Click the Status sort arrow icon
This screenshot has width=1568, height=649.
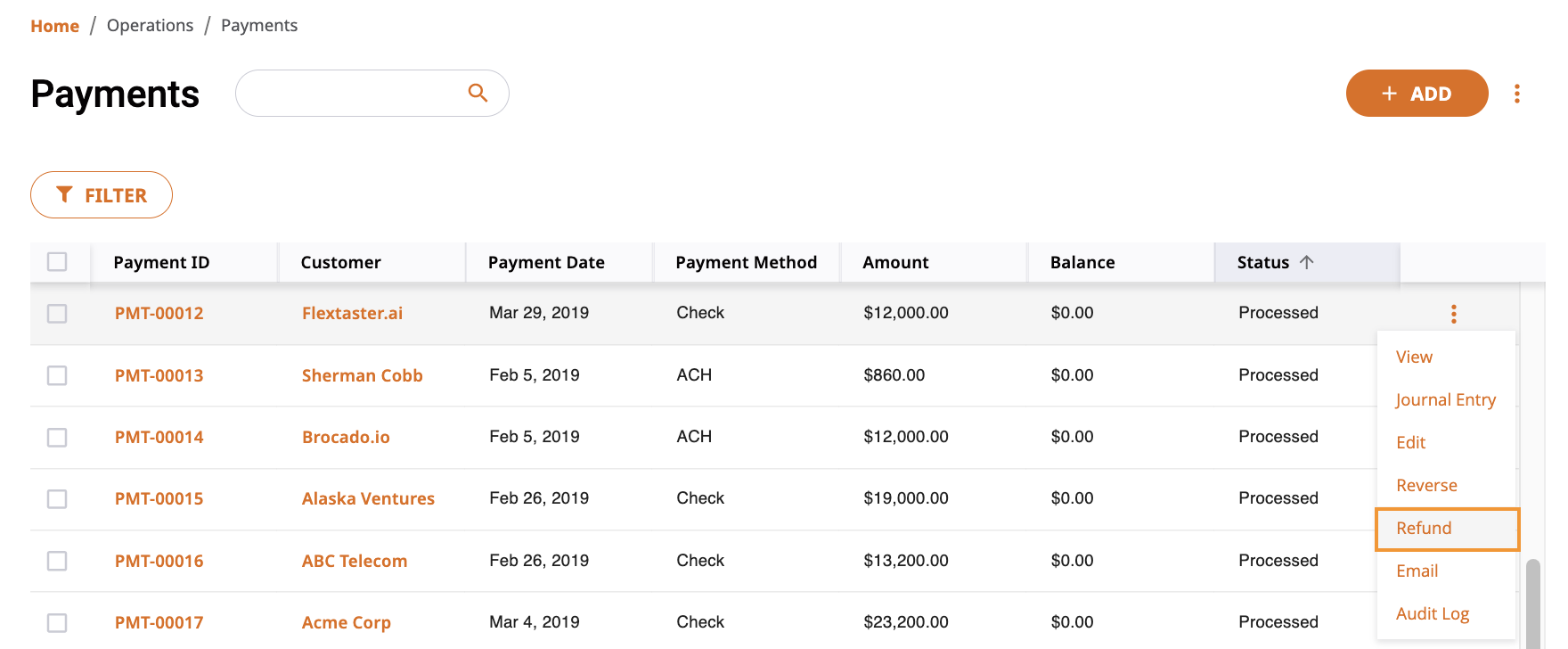pos(1306,262)
